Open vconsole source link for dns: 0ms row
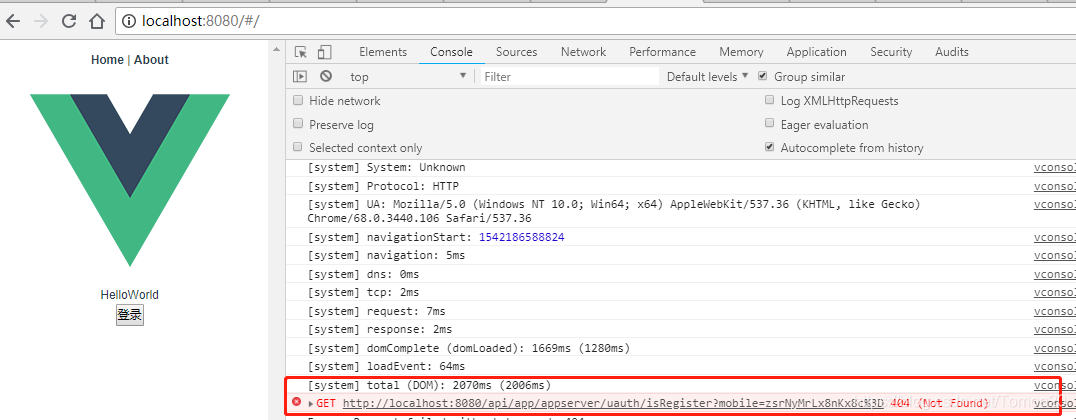Image resolution: width=1076 pixels, height=420 pixels. pos(1055,274)
